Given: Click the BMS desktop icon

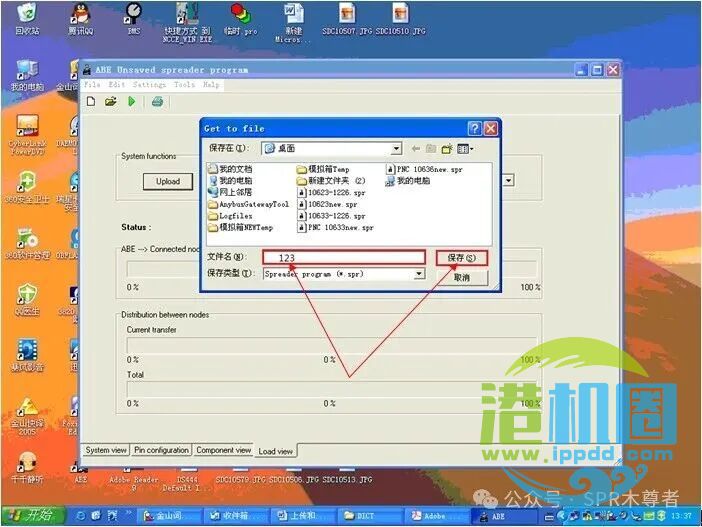Looking at the screenshot, I should (134, 19).
